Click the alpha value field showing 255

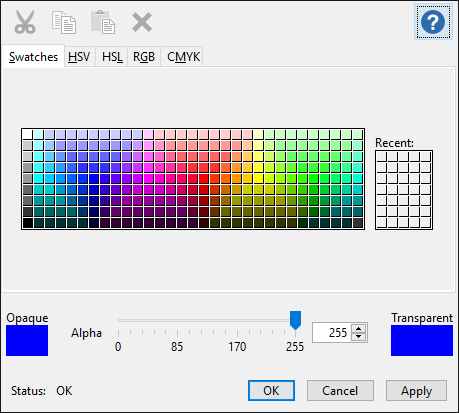click(x=332, y=332)
